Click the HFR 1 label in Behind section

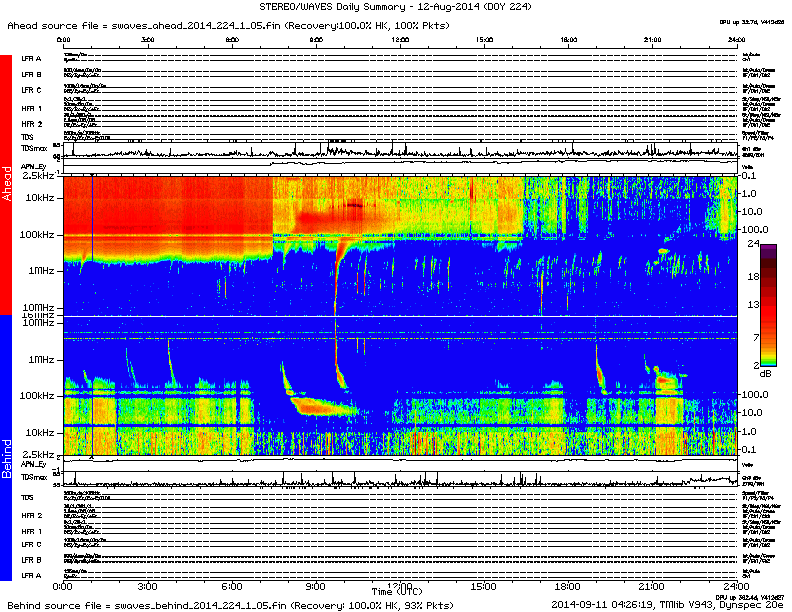pyautogui.click(x=31, y=531)
